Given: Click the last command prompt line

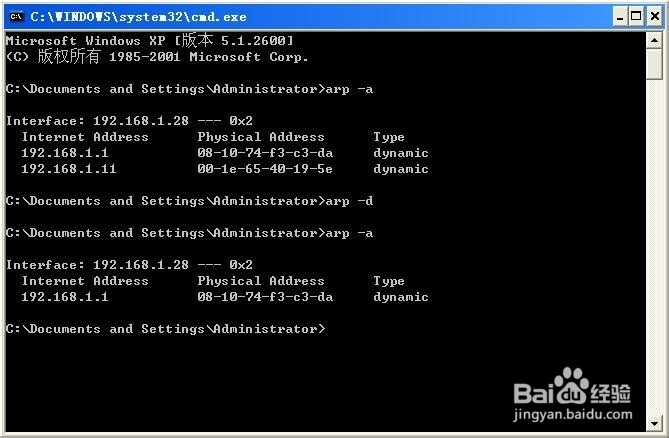Looking at the screenshot, I should pyautogui.click(x=166, y=329).
